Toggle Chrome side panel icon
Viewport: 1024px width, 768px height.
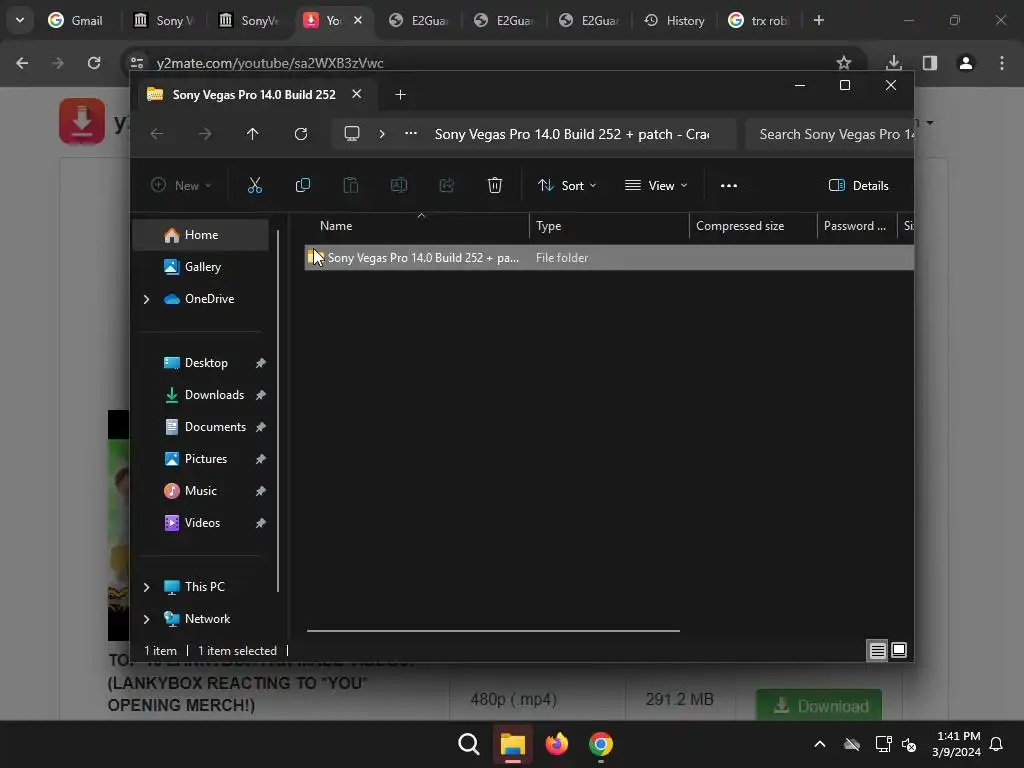(930, 63)
